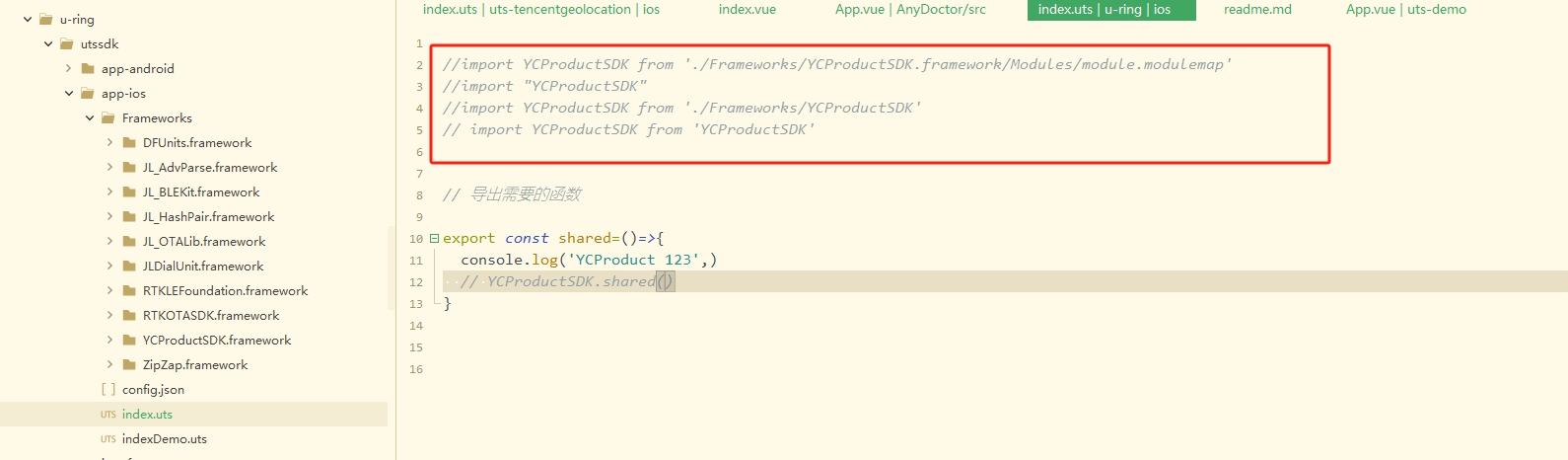Click the YCProductSDK.framework folder icon
The height and width of the screenshot is (460, 1568).
129,340
